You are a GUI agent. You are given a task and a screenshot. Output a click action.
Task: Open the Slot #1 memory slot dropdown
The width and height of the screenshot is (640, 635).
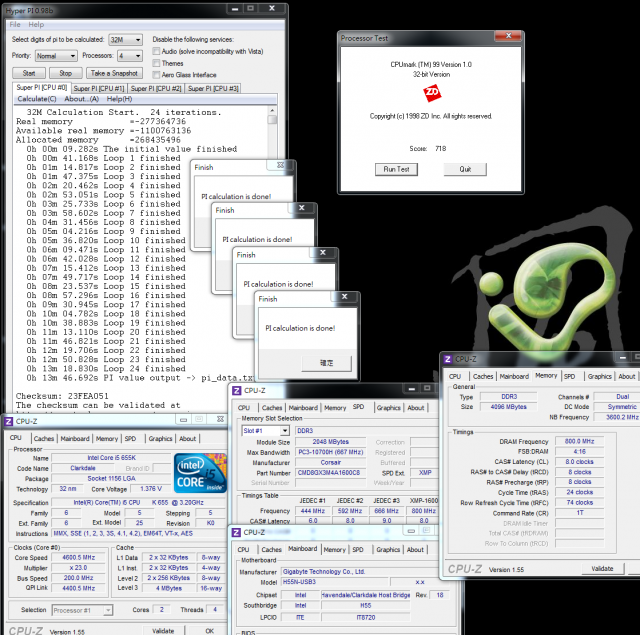(x=266, y=431)
